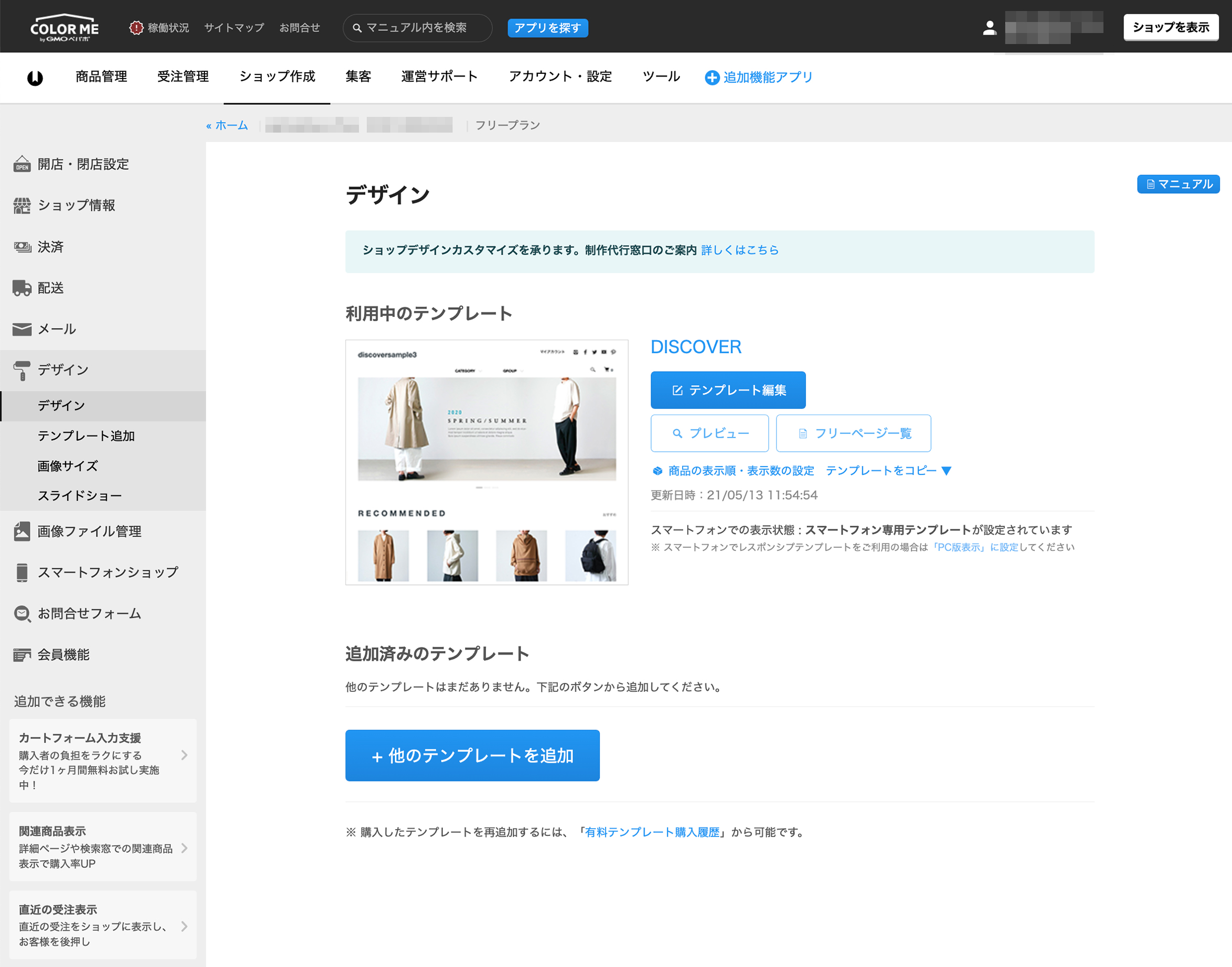Click the 稼働状況 status alert icon
This screenshot has width=1232, height=967.
(136, 28)
